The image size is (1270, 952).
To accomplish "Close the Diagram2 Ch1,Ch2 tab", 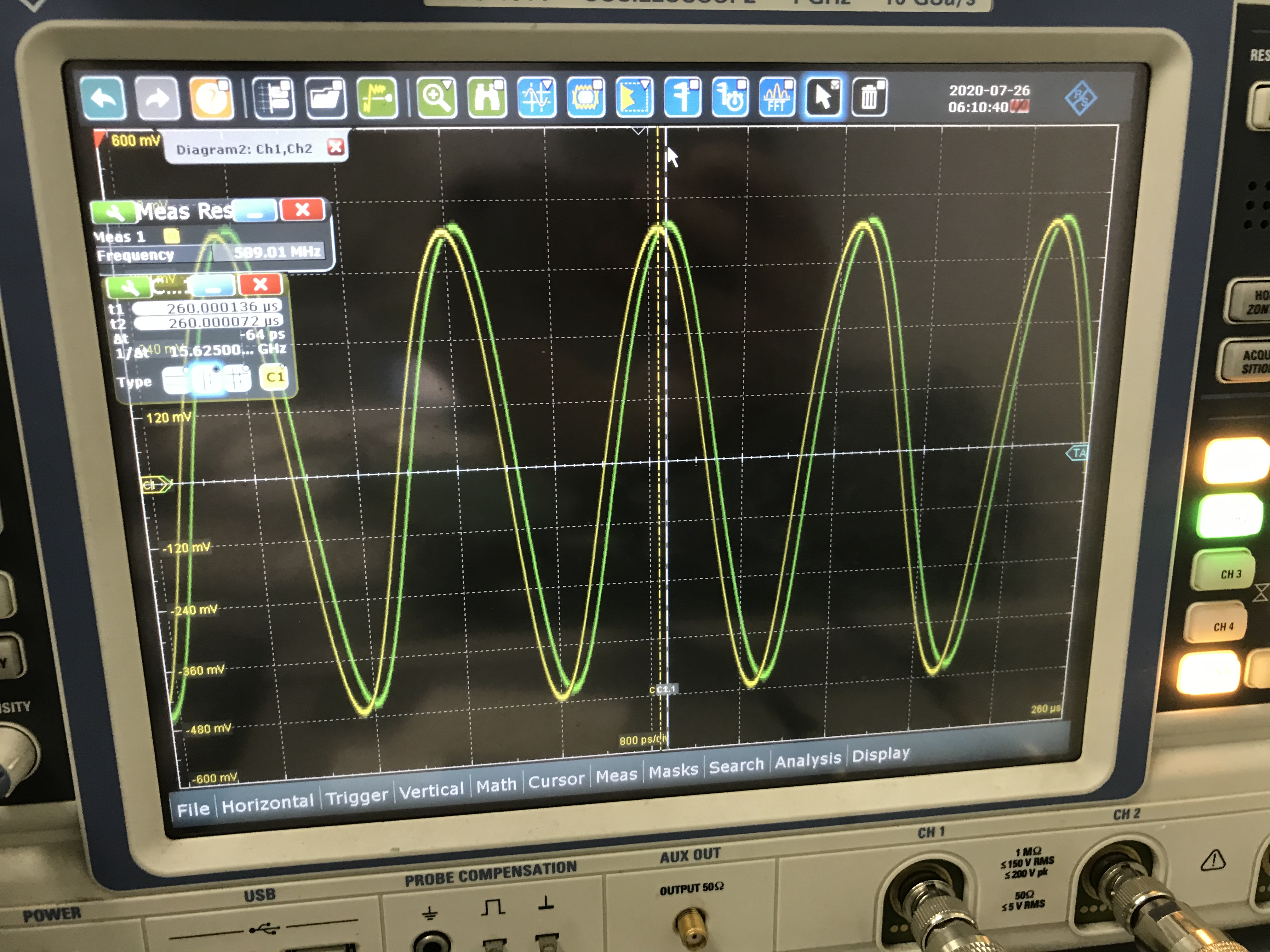I will [x=336, y=147].
